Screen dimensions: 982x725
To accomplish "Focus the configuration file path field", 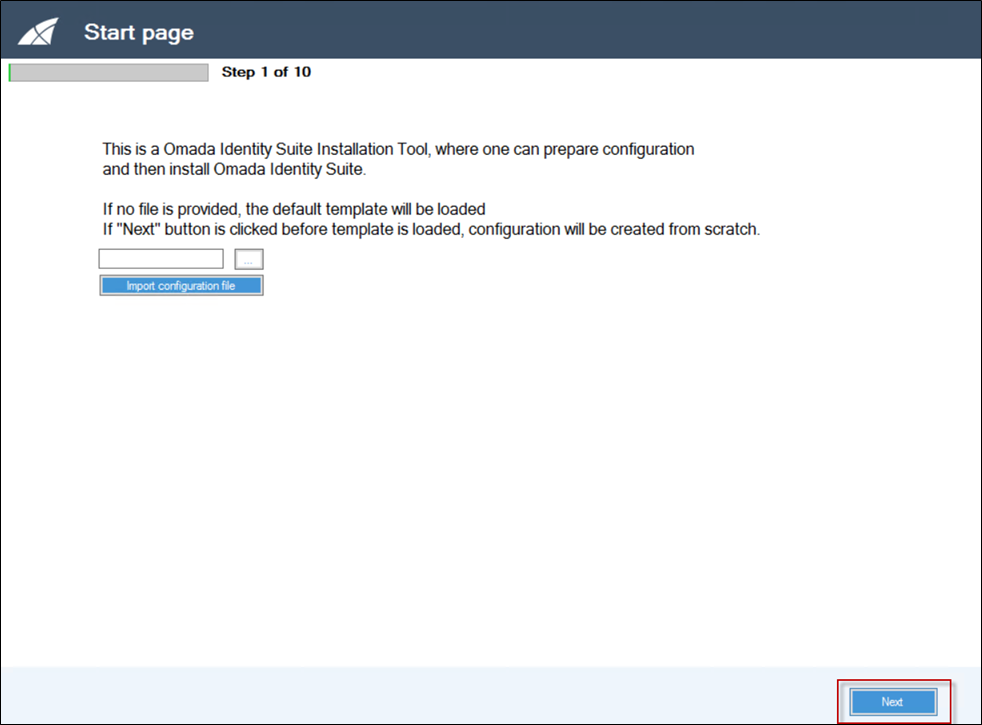I will tap(161, 259).
